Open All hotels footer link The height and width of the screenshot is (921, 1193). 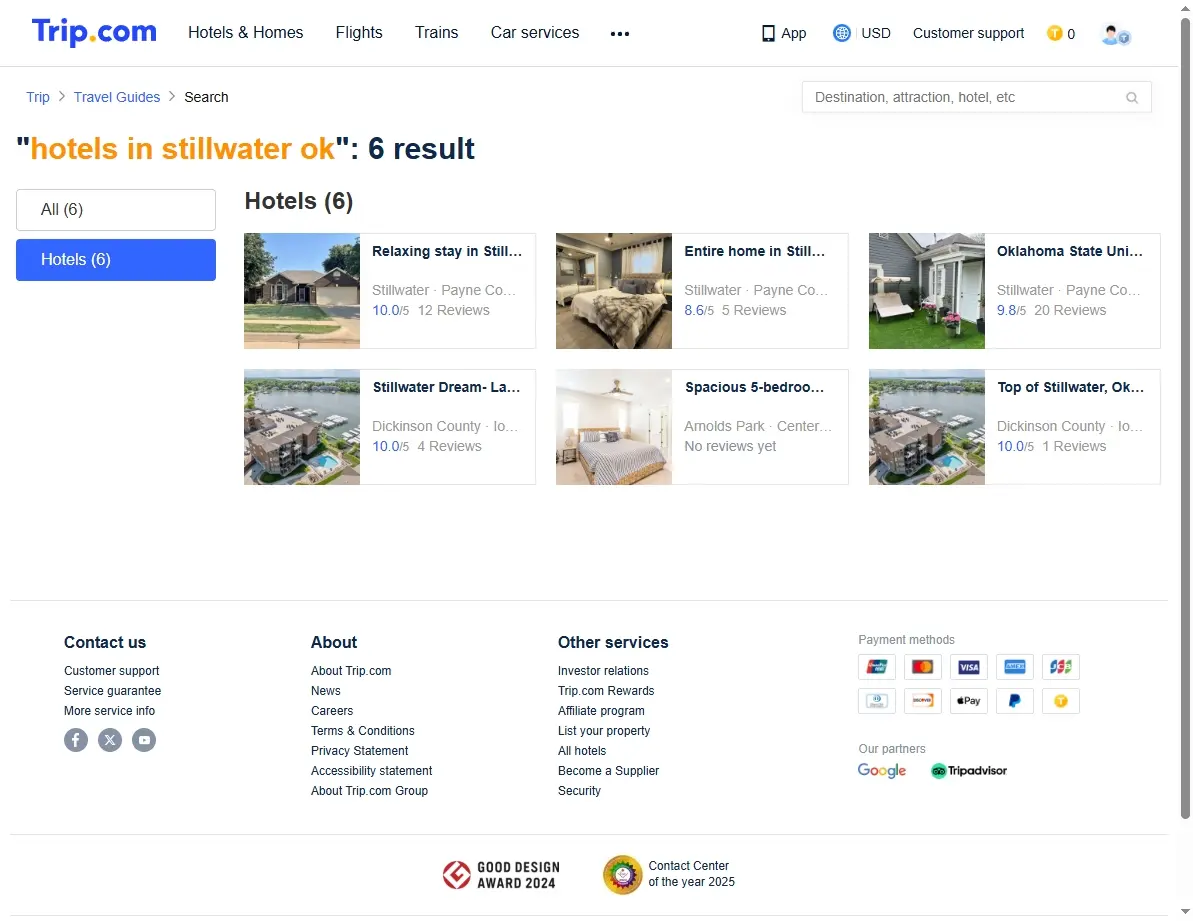tap(582, 751)
